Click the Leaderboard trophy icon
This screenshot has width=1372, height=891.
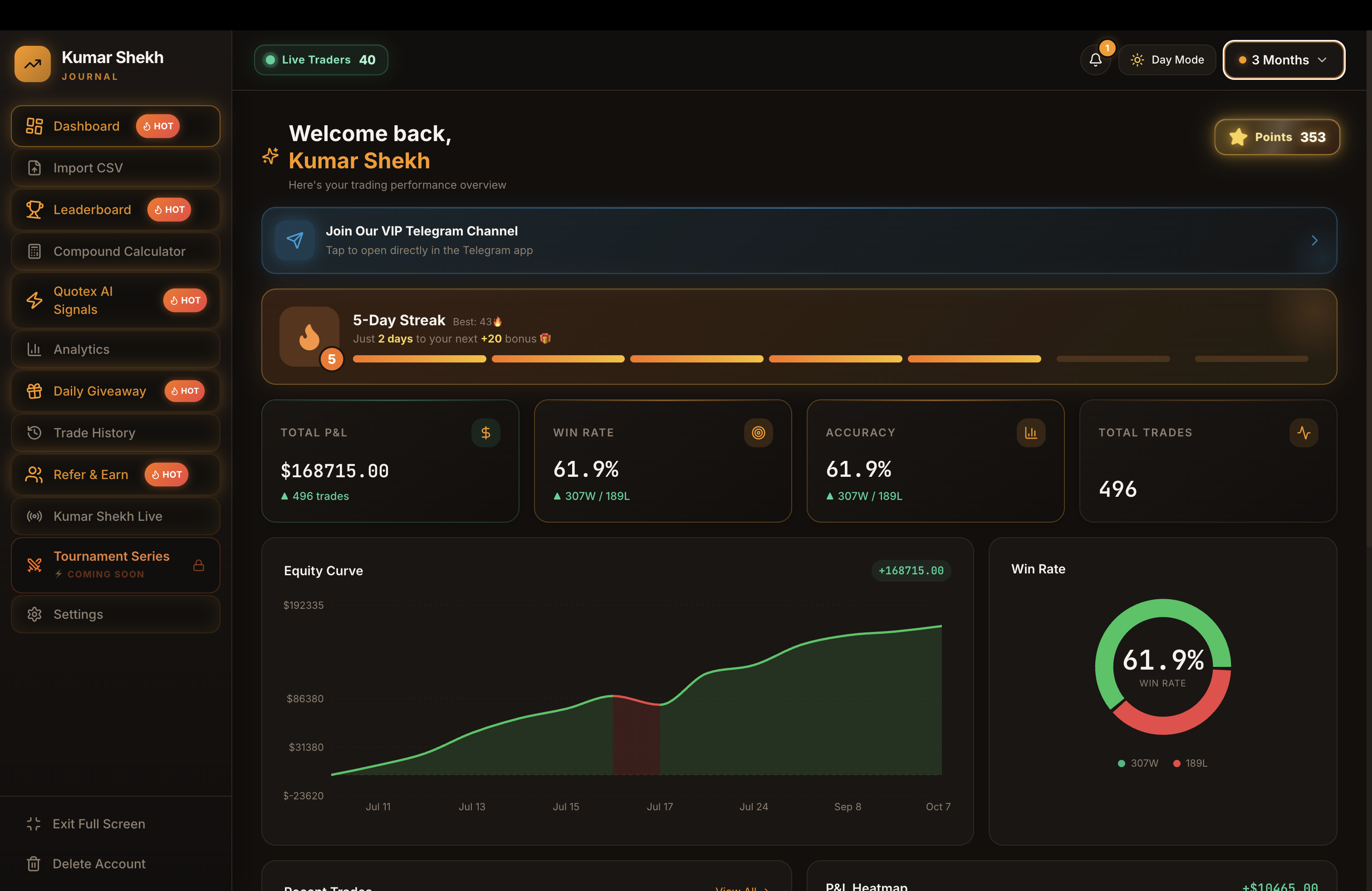(34, 210)
